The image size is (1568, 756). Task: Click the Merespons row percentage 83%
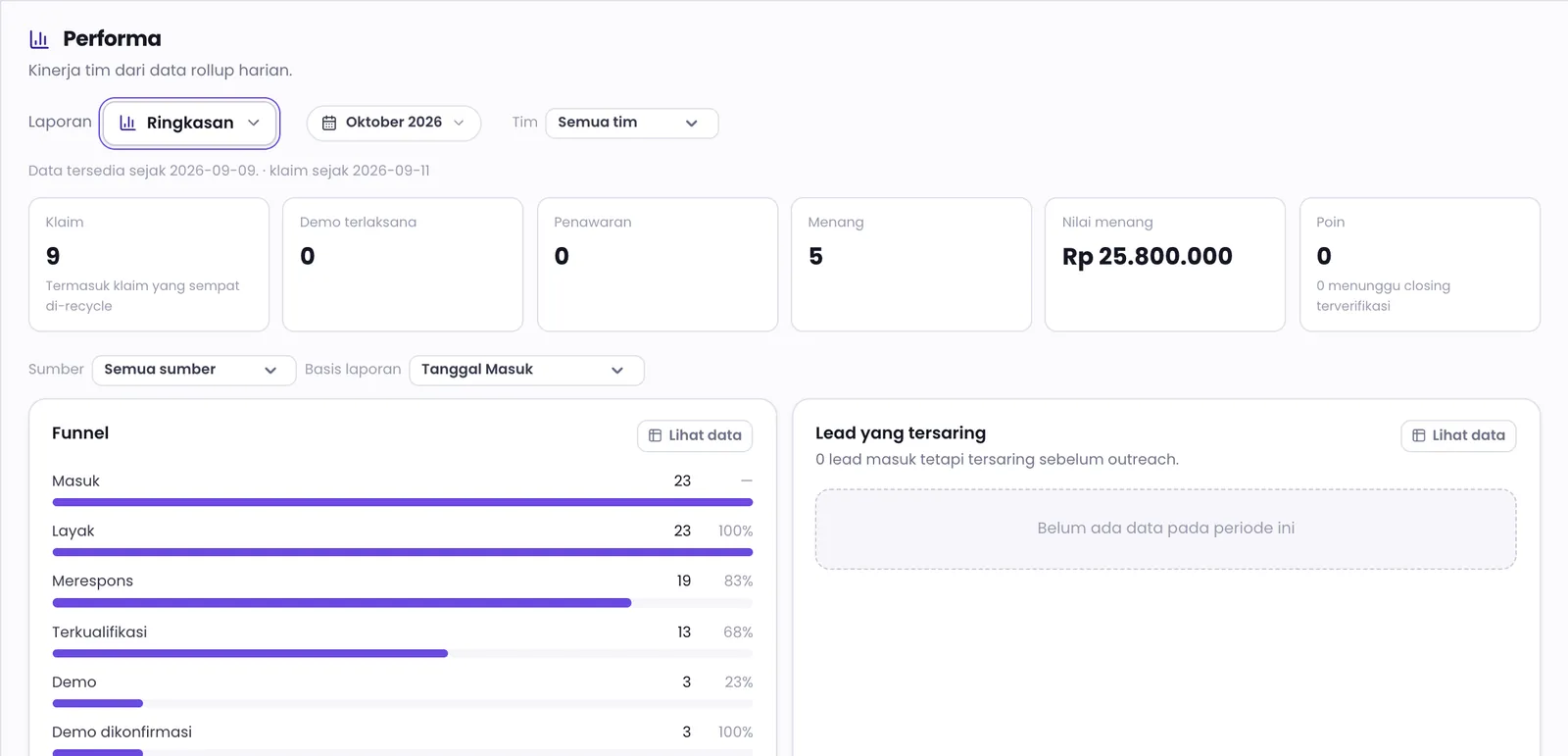click(738, 580)
